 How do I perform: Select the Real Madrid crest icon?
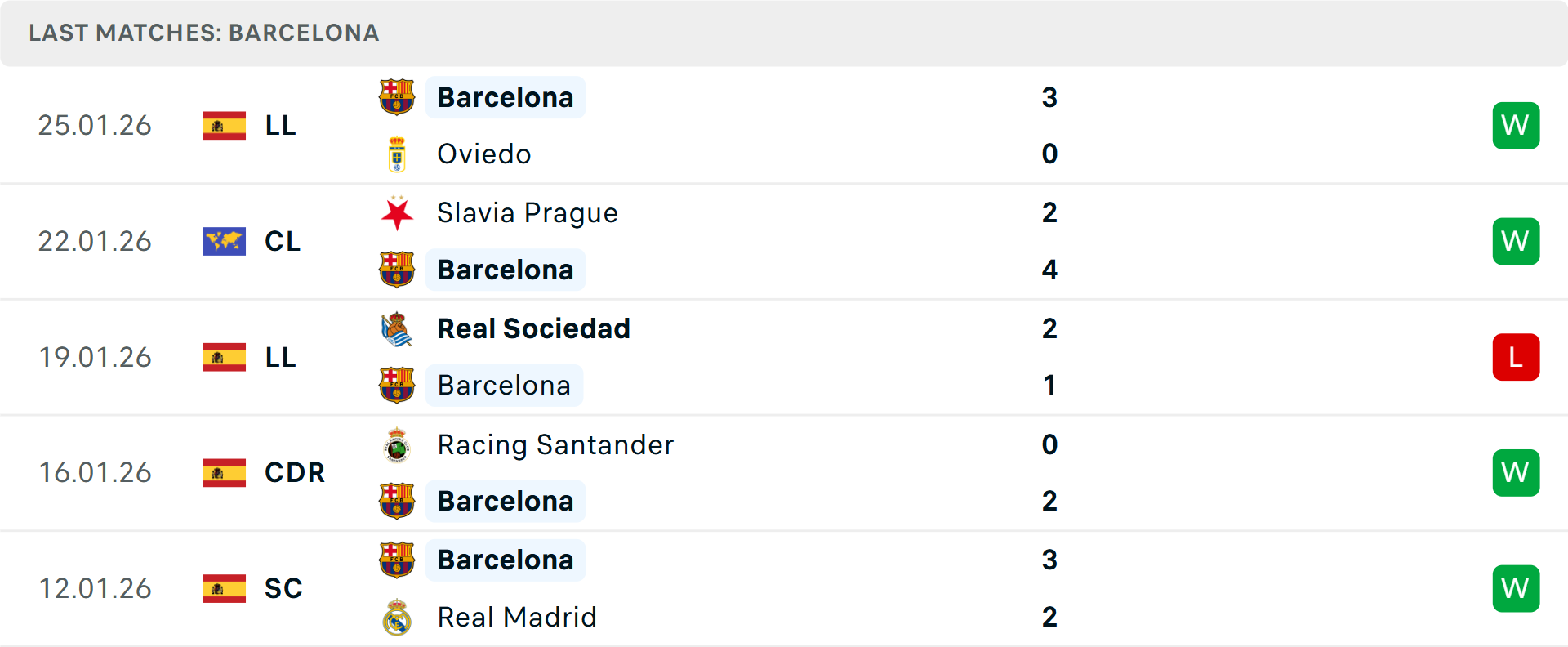coord(397,617)
